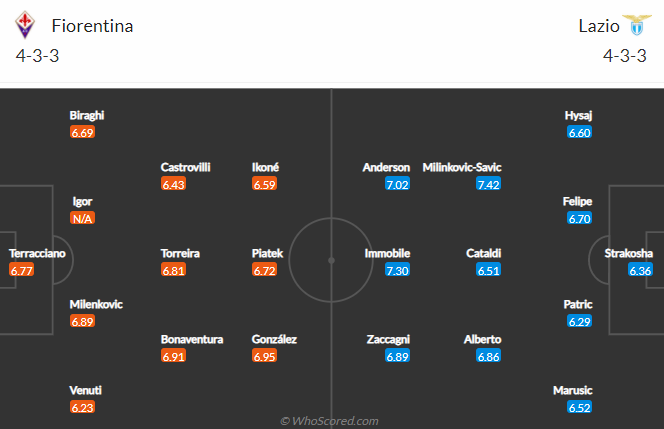
Task: Click Milinkovic-Savic's 7.42 rating badge
Action: click(488, 184)
